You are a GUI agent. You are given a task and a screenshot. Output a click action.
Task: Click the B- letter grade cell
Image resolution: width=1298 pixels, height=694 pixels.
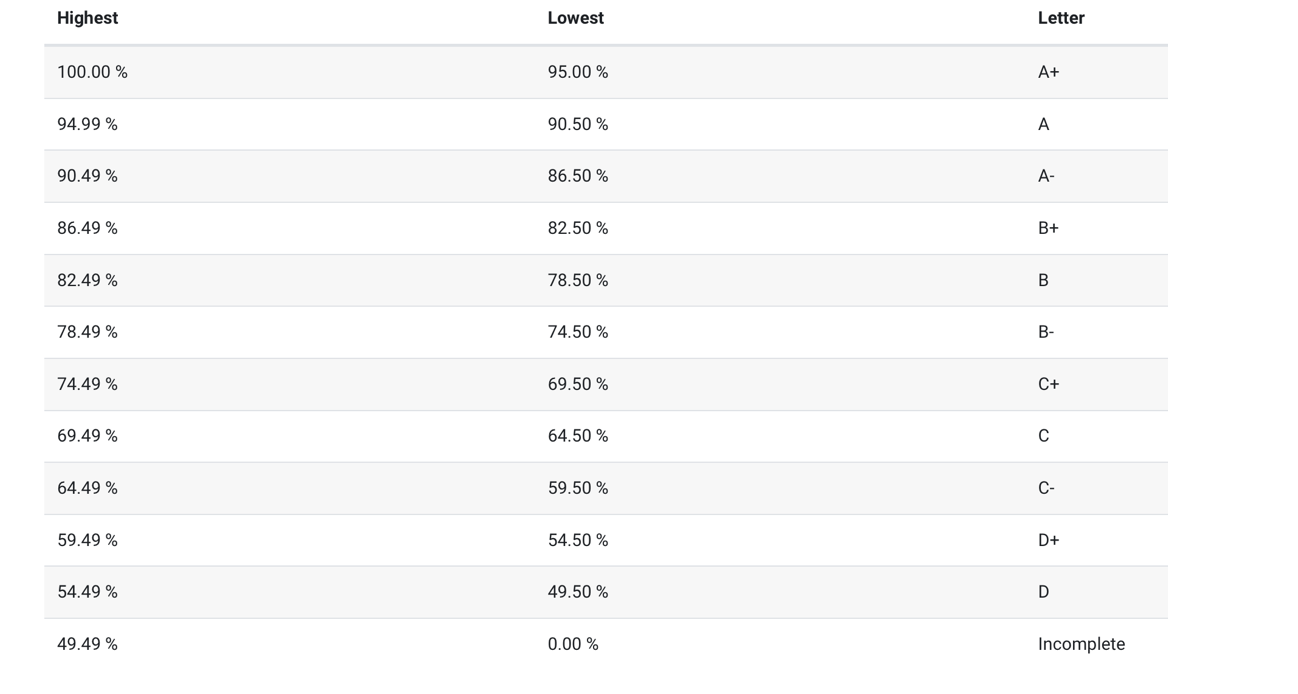coord(1046,332)
